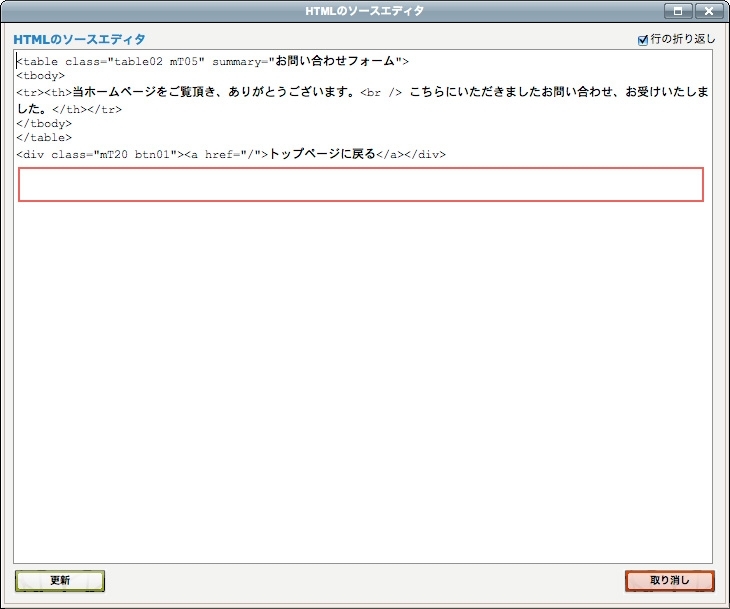Click the 更新 update button
The width and height of the screenshot is (730, 609).
[60, 581]
